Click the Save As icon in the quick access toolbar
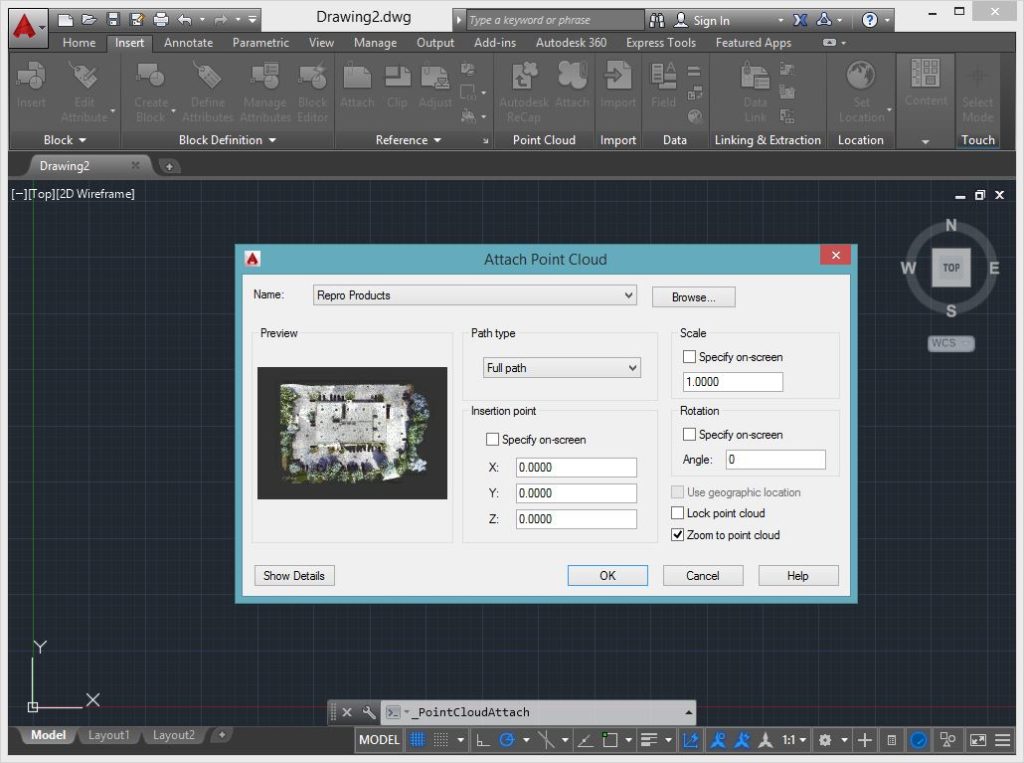Screen dimensions: 1024x763 136,20
